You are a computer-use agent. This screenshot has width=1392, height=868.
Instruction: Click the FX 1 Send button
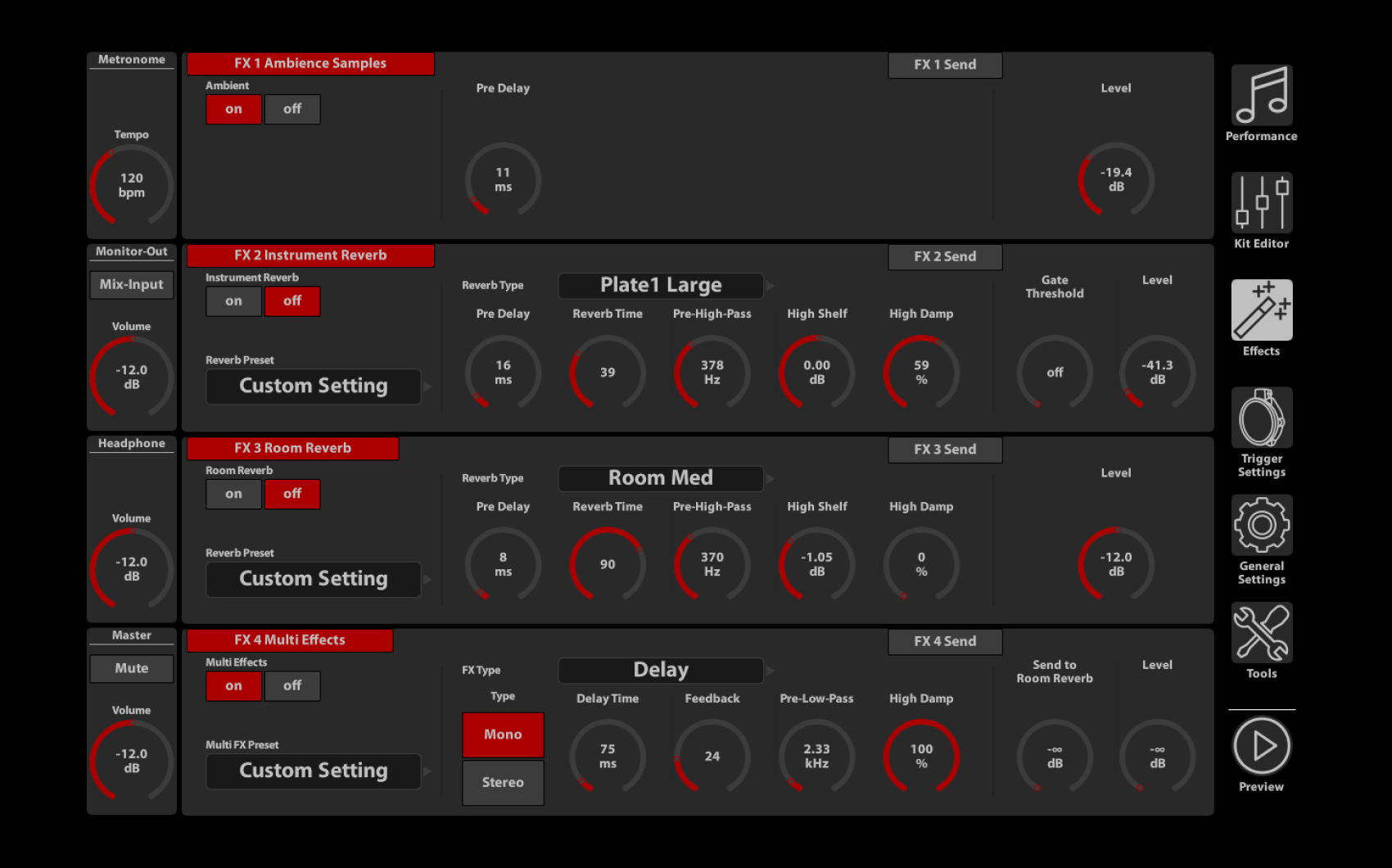pyautogui.click(x=945, y=65)
